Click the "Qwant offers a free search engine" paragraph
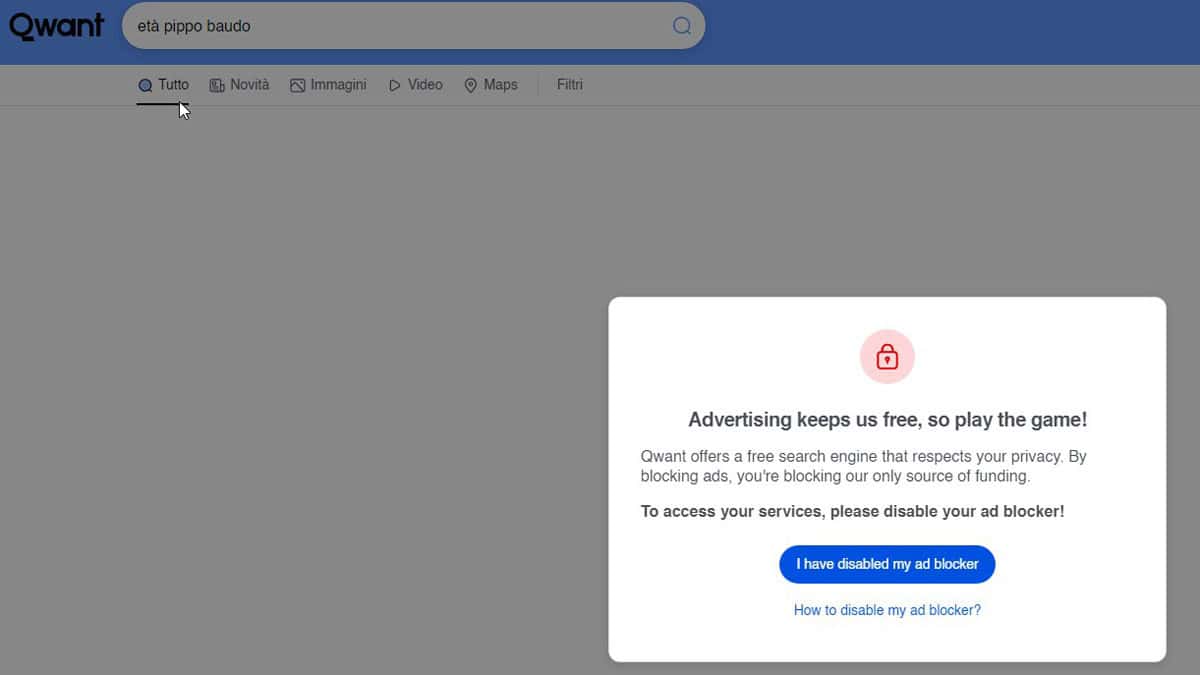Screen dimensions: 1200x675 [863, 466]
